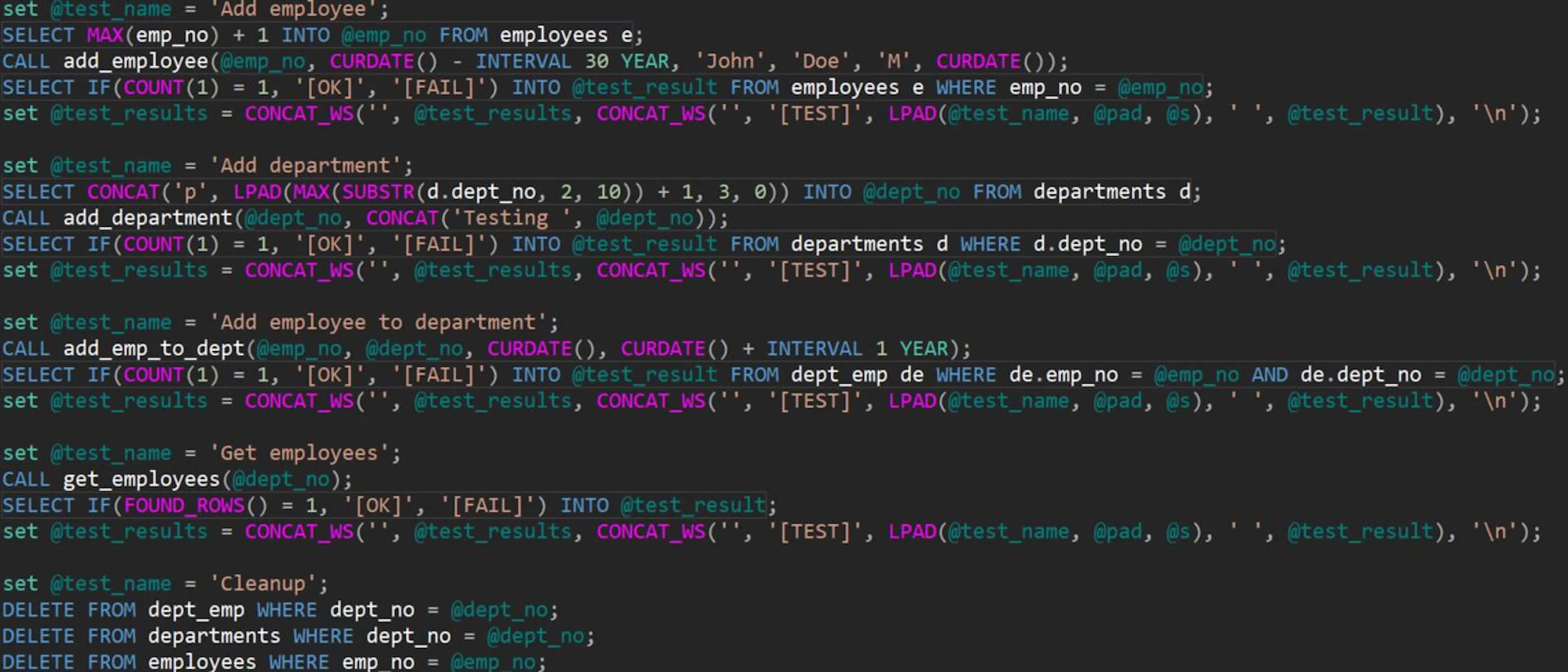
Task: Click the 'M' gender string literal
Action: click(x=893, y=62)
